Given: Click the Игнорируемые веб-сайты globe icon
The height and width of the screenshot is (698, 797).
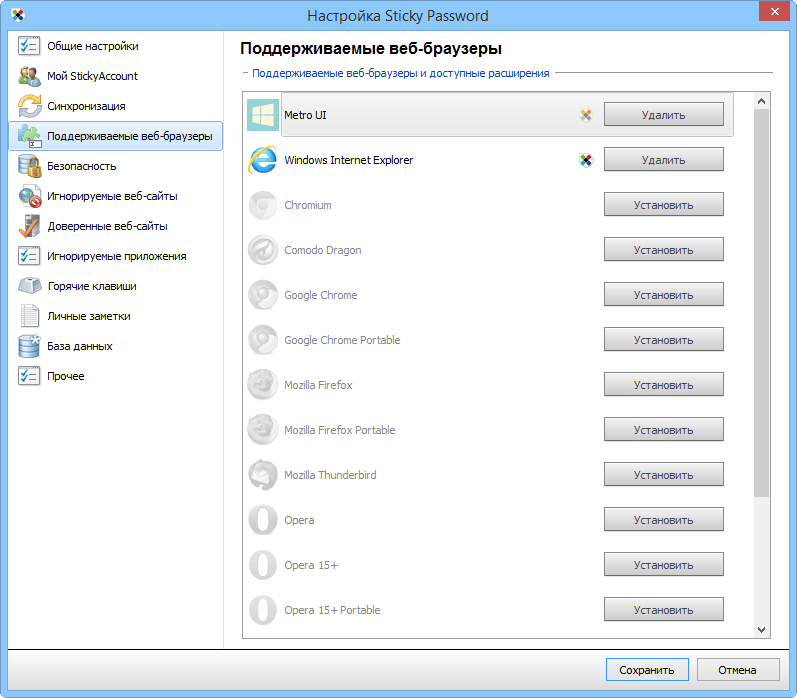Looking at the screenshot, I should pyautogui.click(x=29, y=196).
